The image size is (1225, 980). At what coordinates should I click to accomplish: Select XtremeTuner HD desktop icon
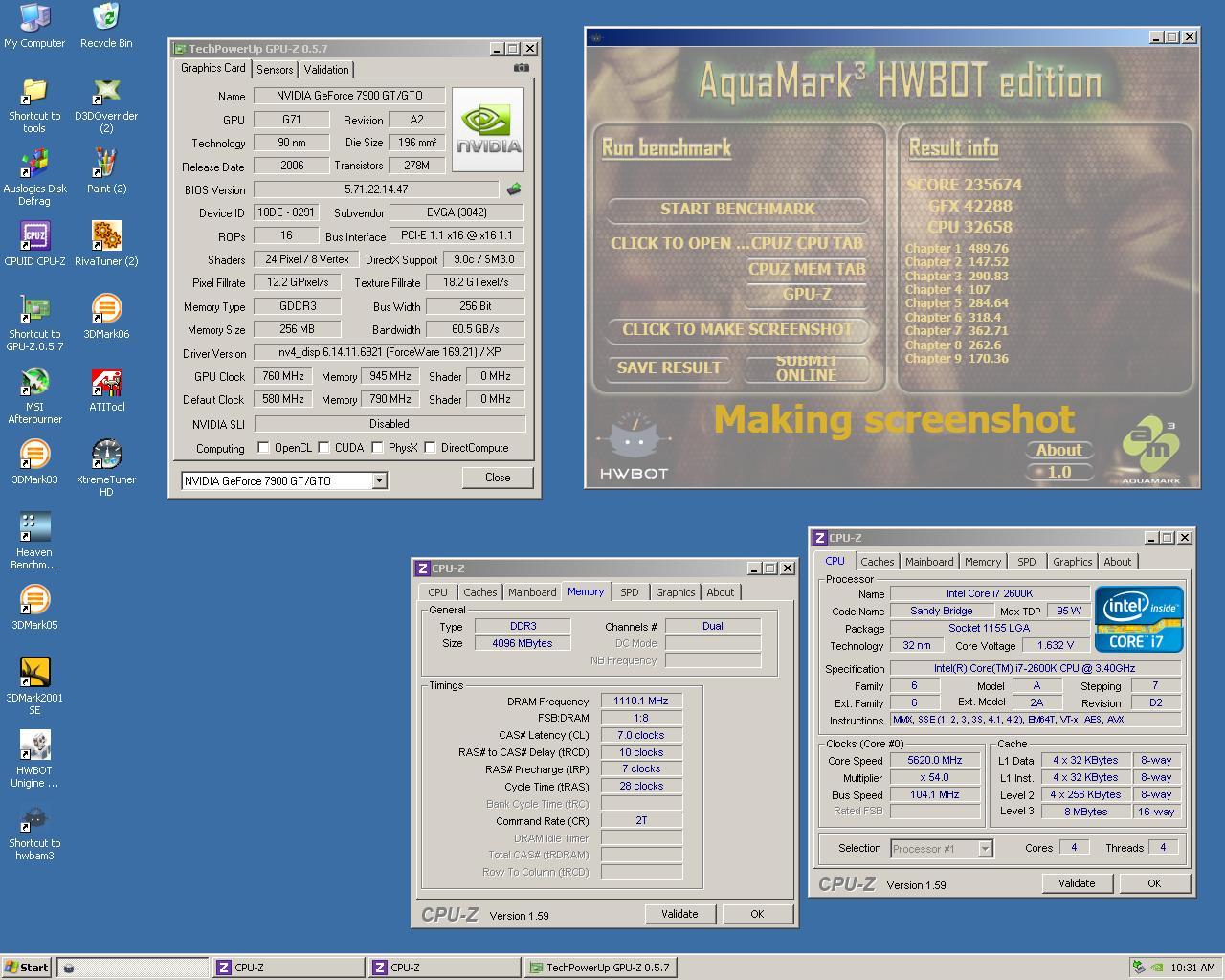pyautogui.click(x=106, y=469)
